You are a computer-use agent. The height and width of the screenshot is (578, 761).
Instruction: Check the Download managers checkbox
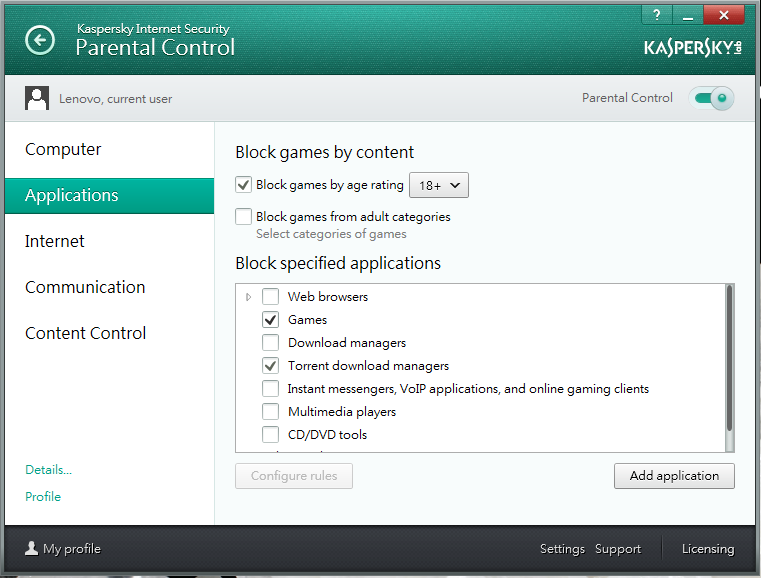tap(270, 343)
